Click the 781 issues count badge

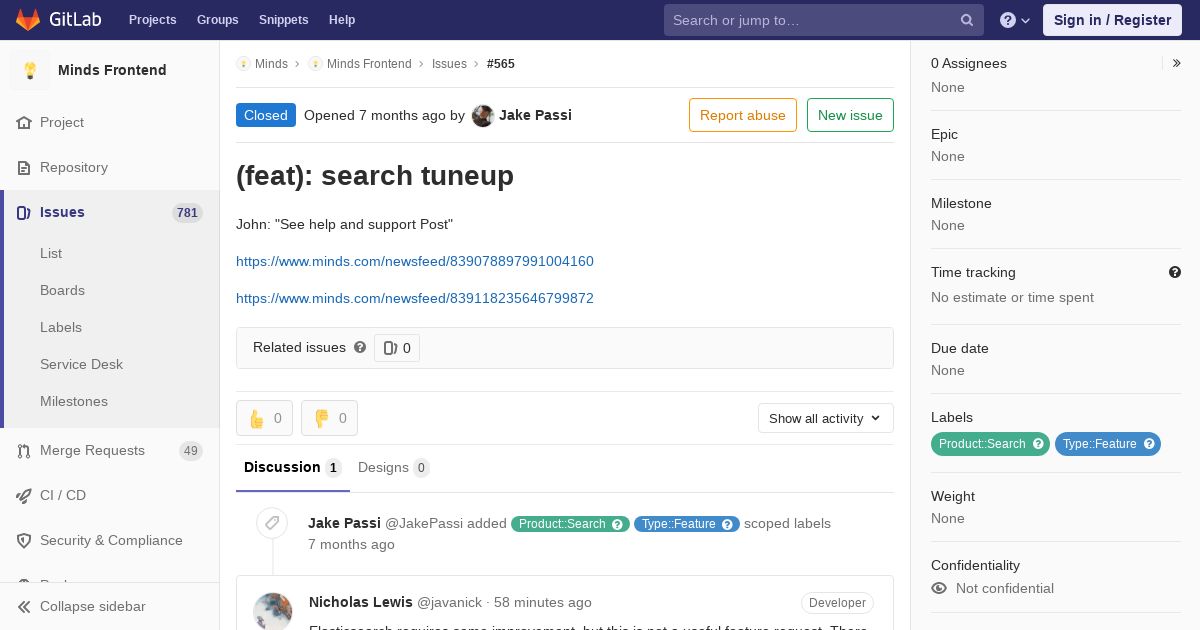tap(187, 212)
